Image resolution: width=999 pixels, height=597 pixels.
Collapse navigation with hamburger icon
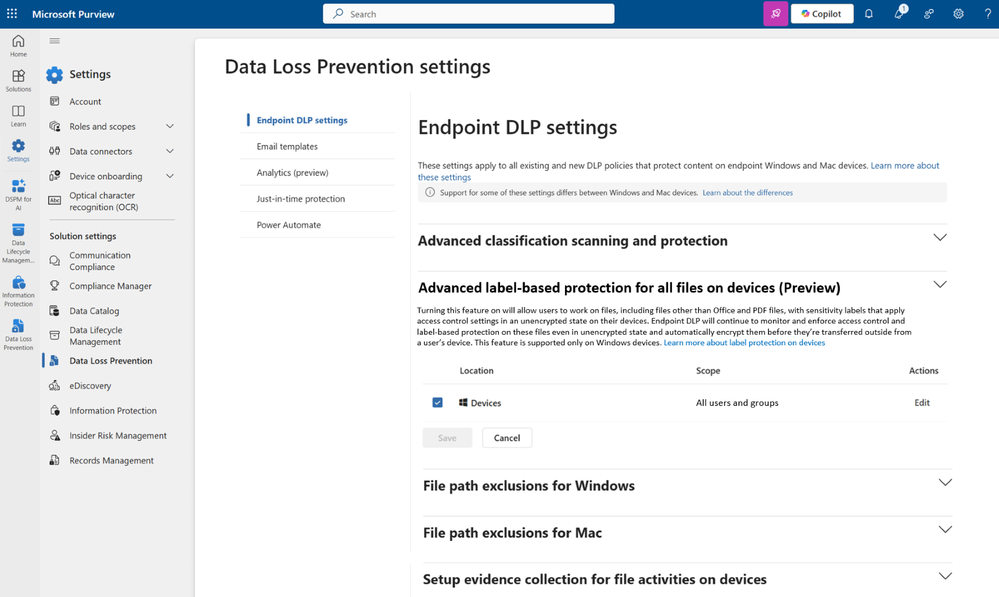[55, 41]
